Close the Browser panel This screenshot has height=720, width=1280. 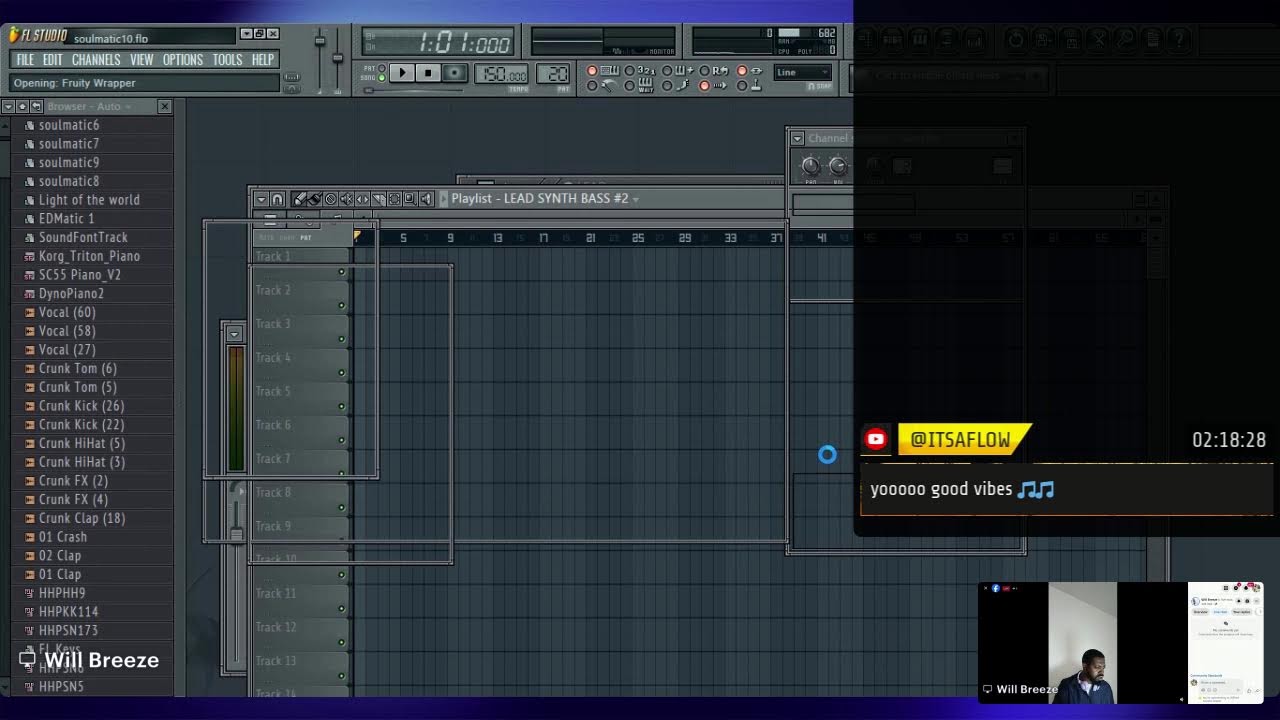point(165,106)
